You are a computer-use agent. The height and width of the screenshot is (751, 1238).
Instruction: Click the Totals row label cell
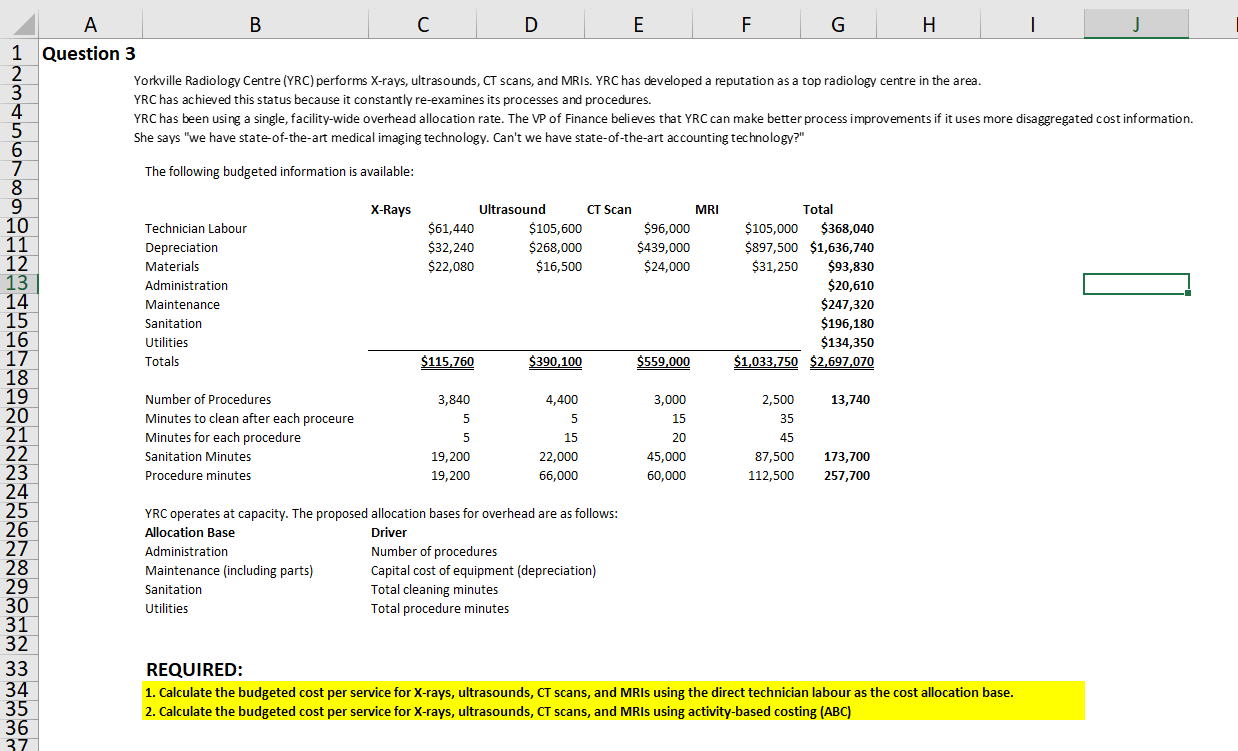coord(162,361)
